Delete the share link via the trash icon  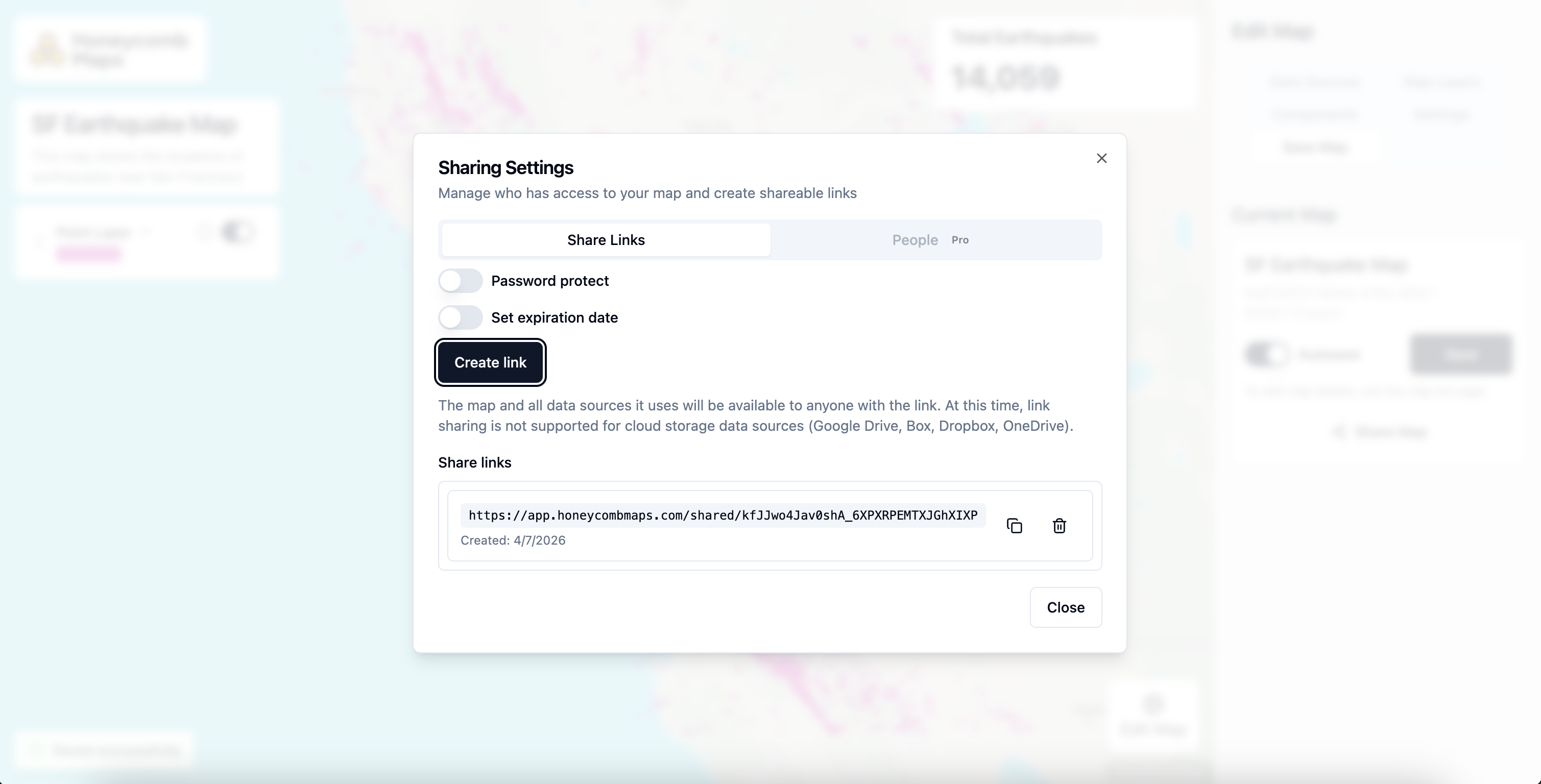click(1059, 526)
